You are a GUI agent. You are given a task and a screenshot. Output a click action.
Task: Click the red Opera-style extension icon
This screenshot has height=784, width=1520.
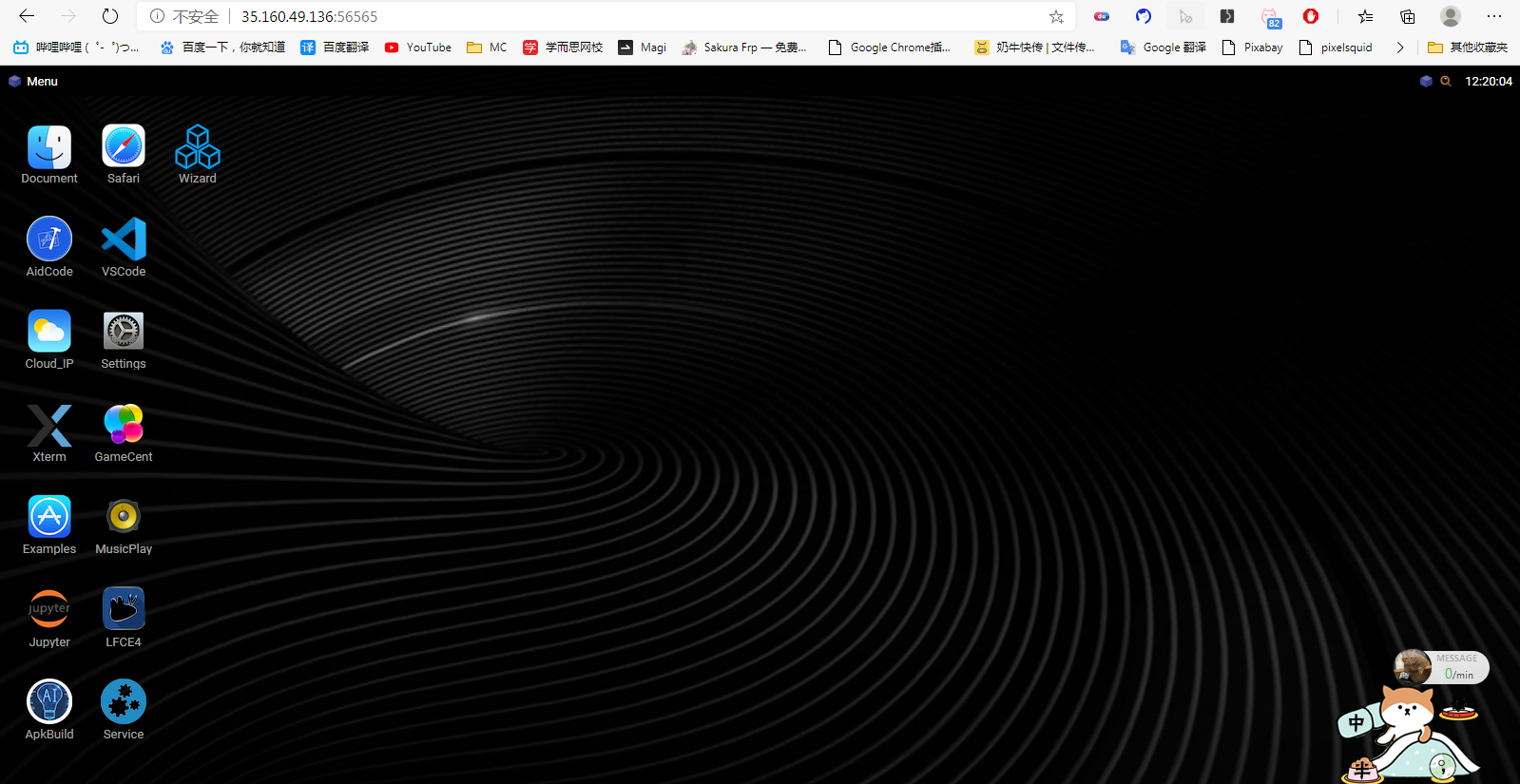click(x=1311, y=16)
